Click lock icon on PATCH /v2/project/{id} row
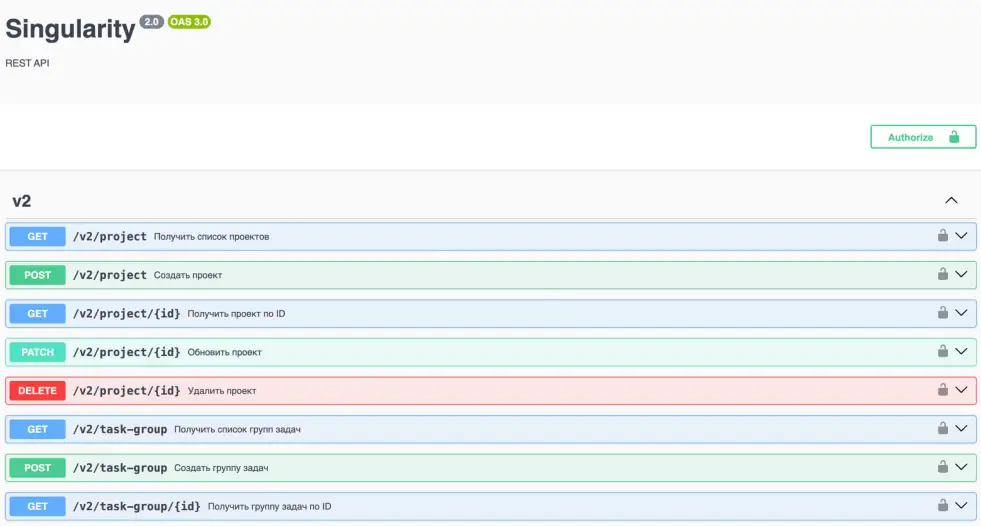The image size is (981, 526). click(x=942, y=351)
